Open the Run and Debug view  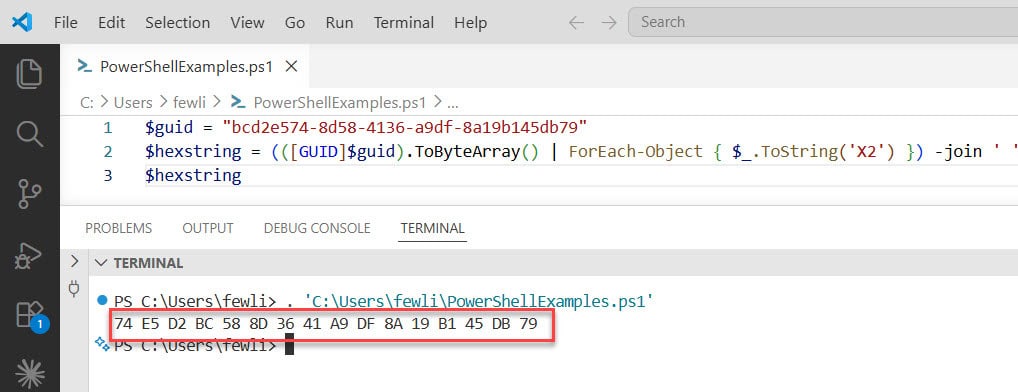(x=29, y=255)
